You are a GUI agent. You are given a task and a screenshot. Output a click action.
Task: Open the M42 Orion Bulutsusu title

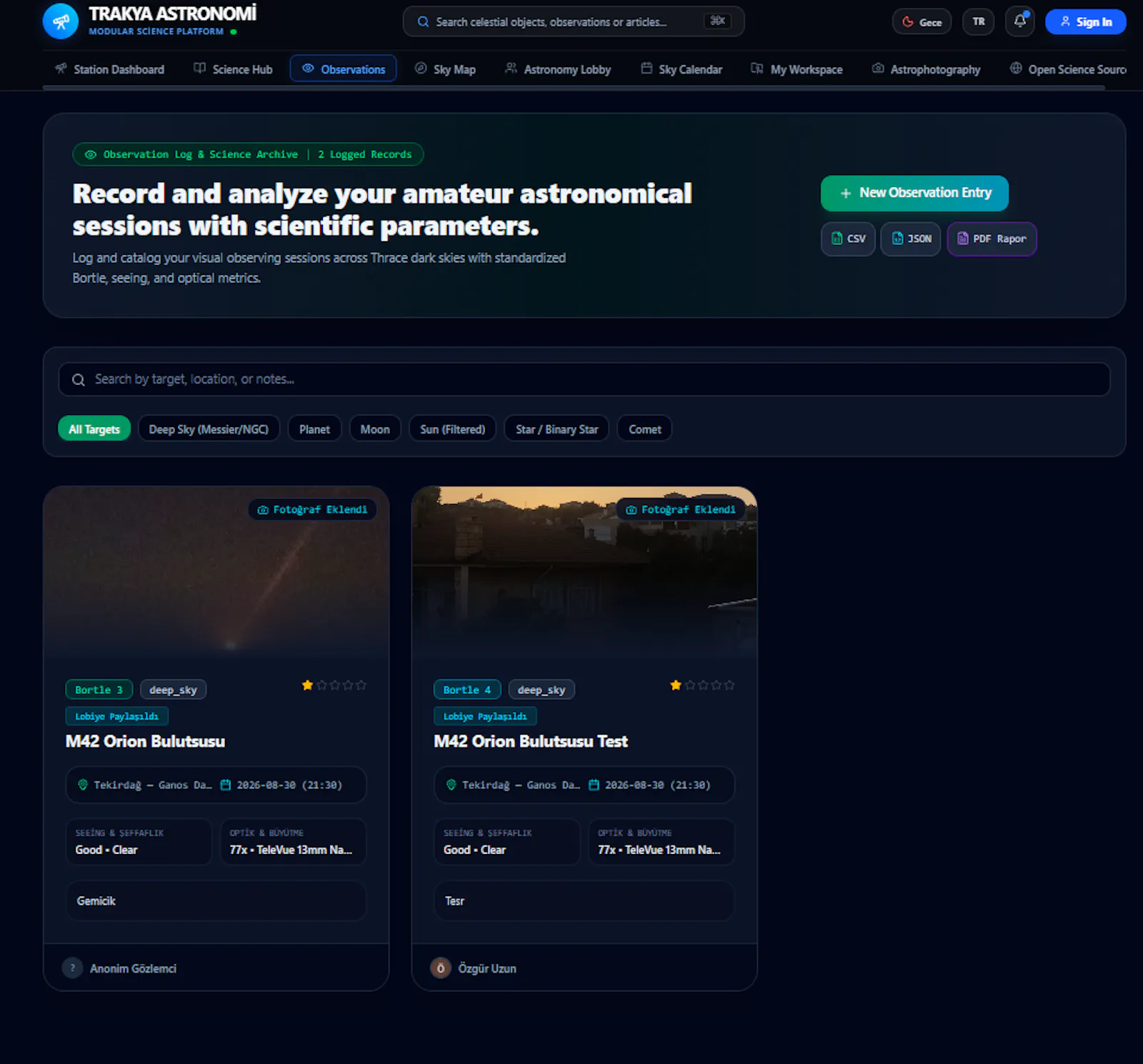pos(145,741)
